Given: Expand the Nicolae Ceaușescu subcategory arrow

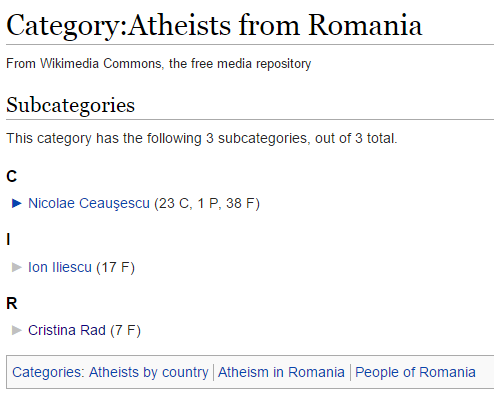Looking at the screenshot, I should click(x=17, y=203).
